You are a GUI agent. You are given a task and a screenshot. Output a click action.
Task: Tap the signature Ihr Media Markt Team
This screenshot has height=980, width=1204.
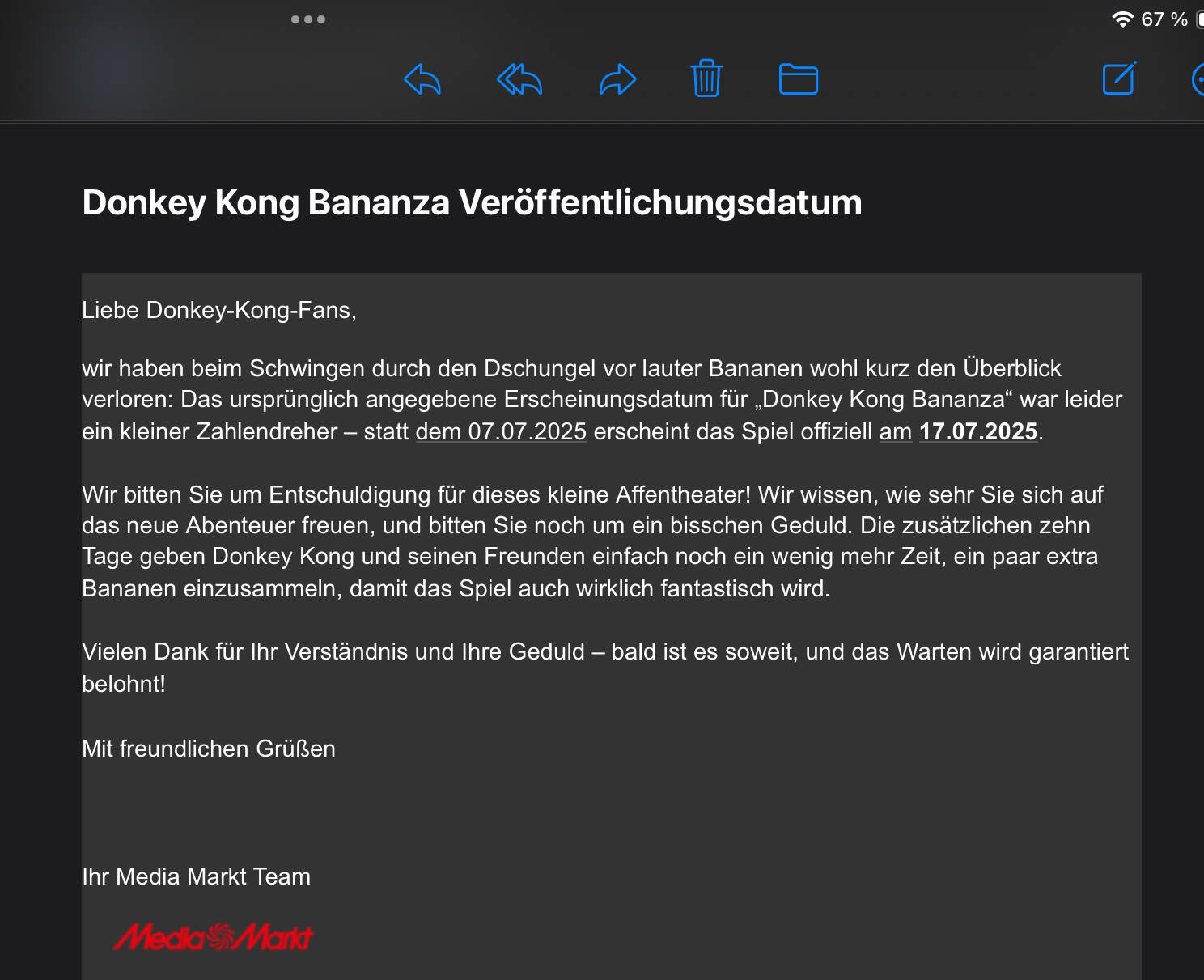click(196, 876)
